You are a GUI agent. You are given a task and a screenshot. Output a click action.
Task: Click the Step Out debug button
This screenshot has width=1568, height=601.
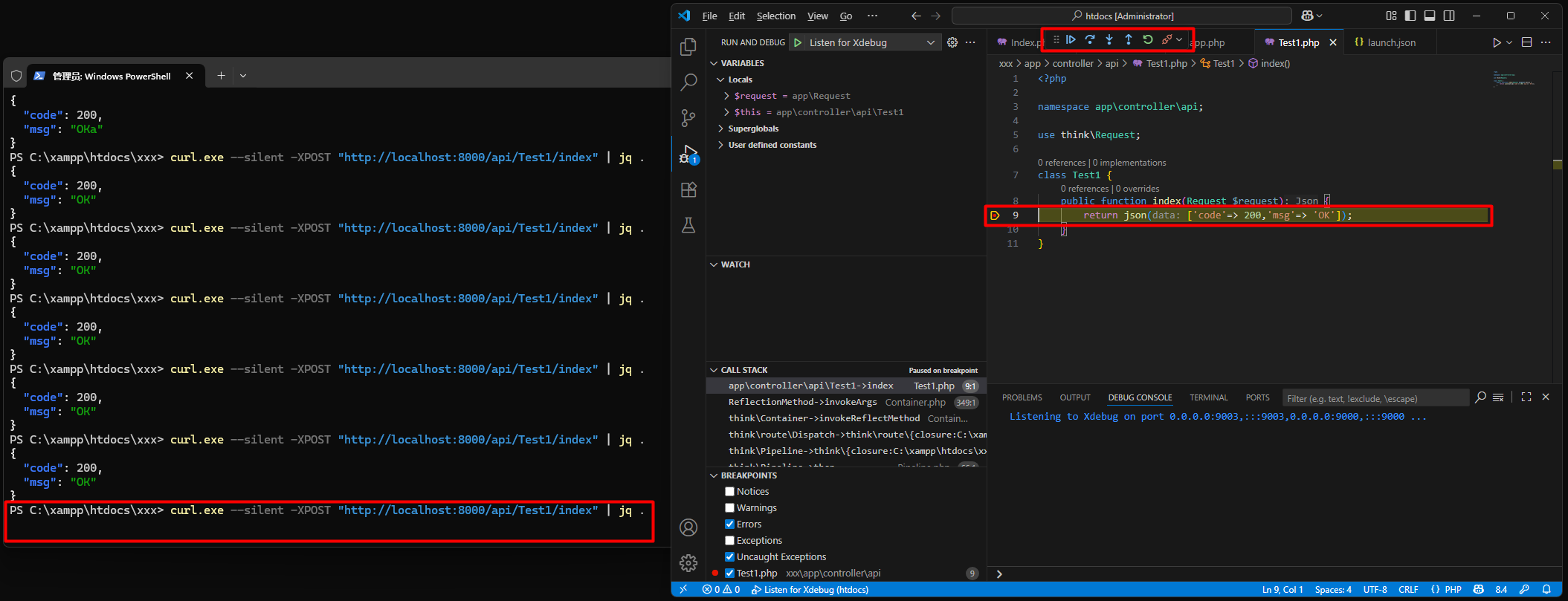[1129, 39]
